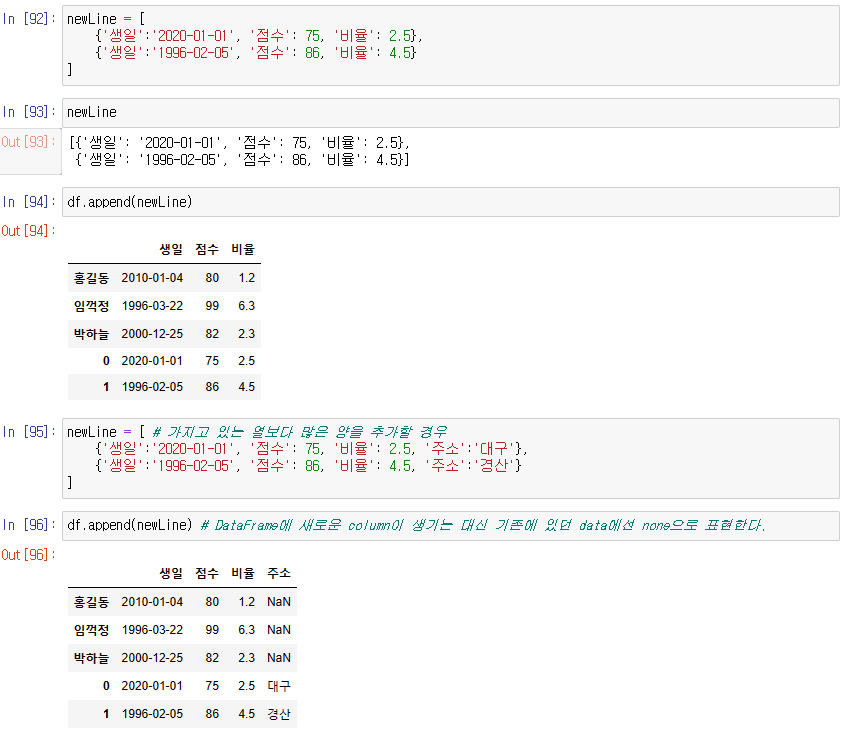Click the 임꺽정 row index in Out [94] table
The width and height of the screenshot is (845, 734).
coord(92,306)
